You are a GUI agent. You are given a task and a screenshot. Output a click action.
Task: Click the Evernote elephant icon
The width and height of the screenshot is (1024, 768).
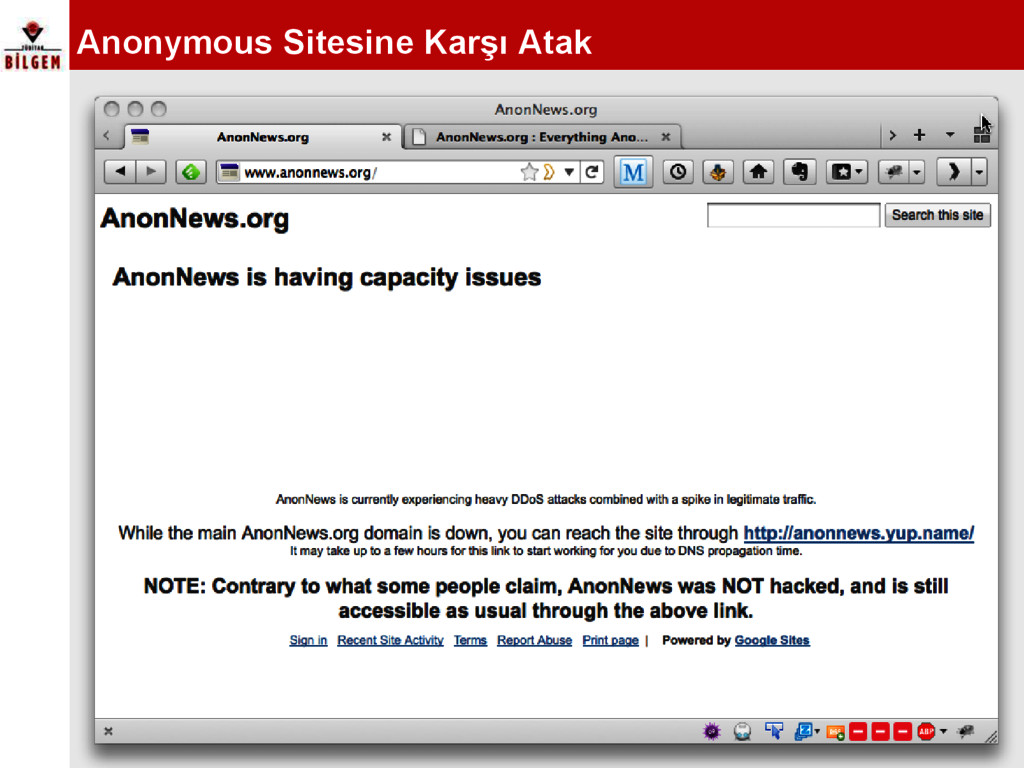point(799,172)
